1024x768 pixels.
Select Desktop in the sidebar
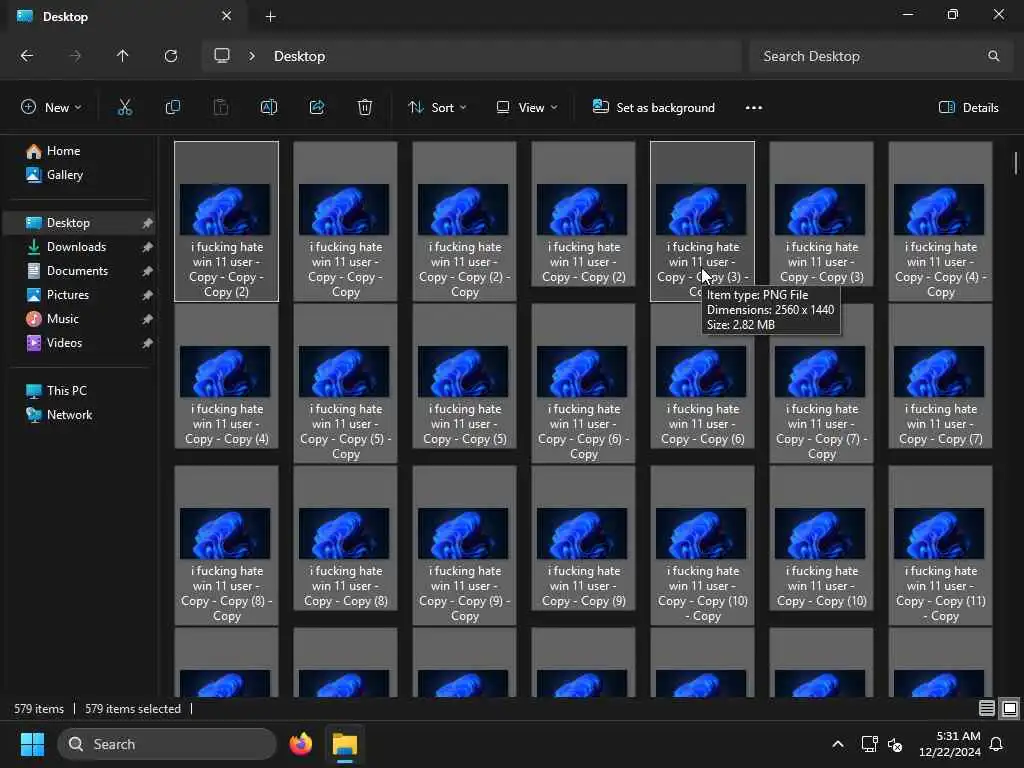point(80,223)
